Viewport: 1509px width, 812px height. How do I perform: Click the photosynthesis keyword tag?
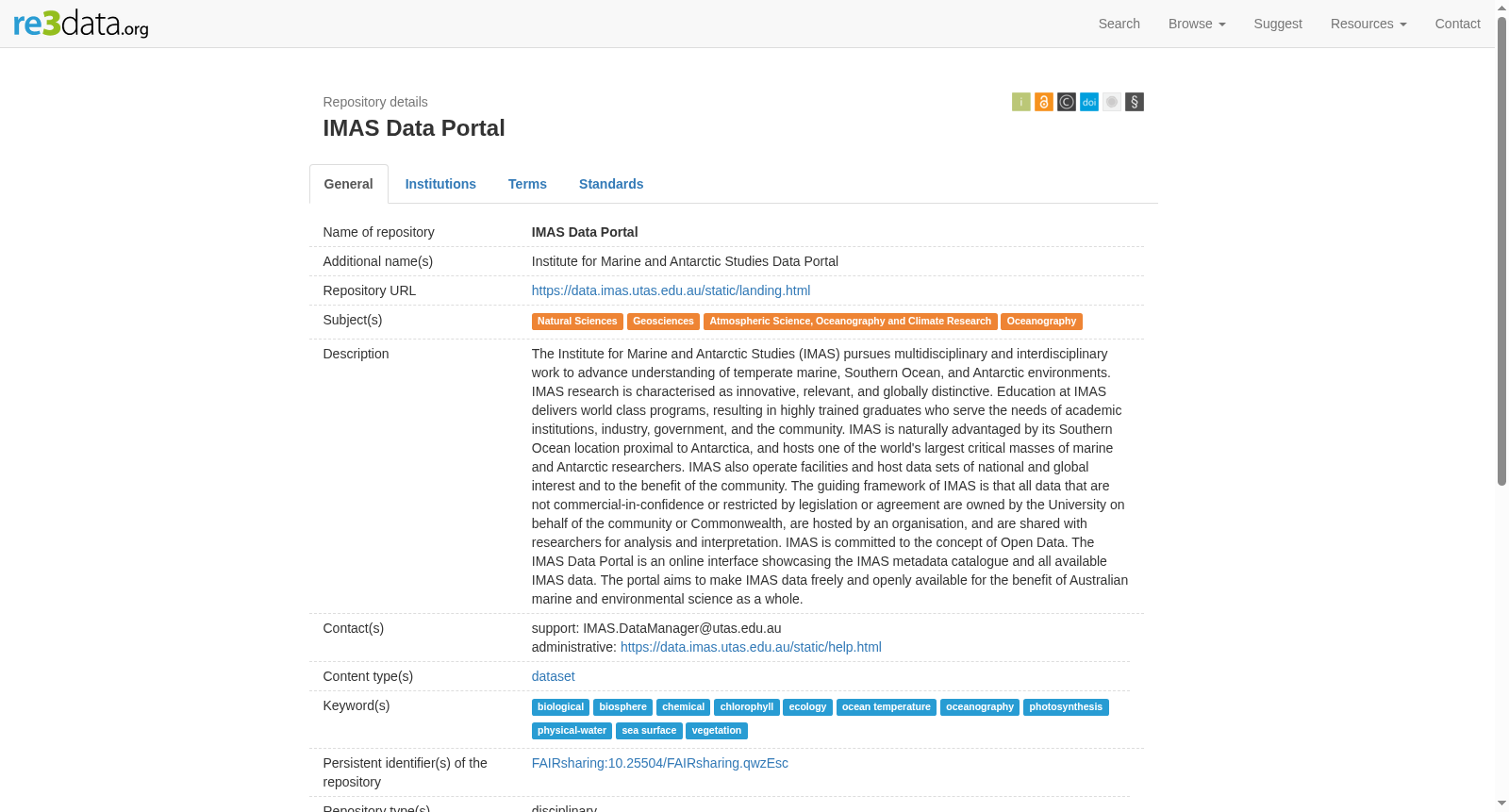(x=1066, y=707)
